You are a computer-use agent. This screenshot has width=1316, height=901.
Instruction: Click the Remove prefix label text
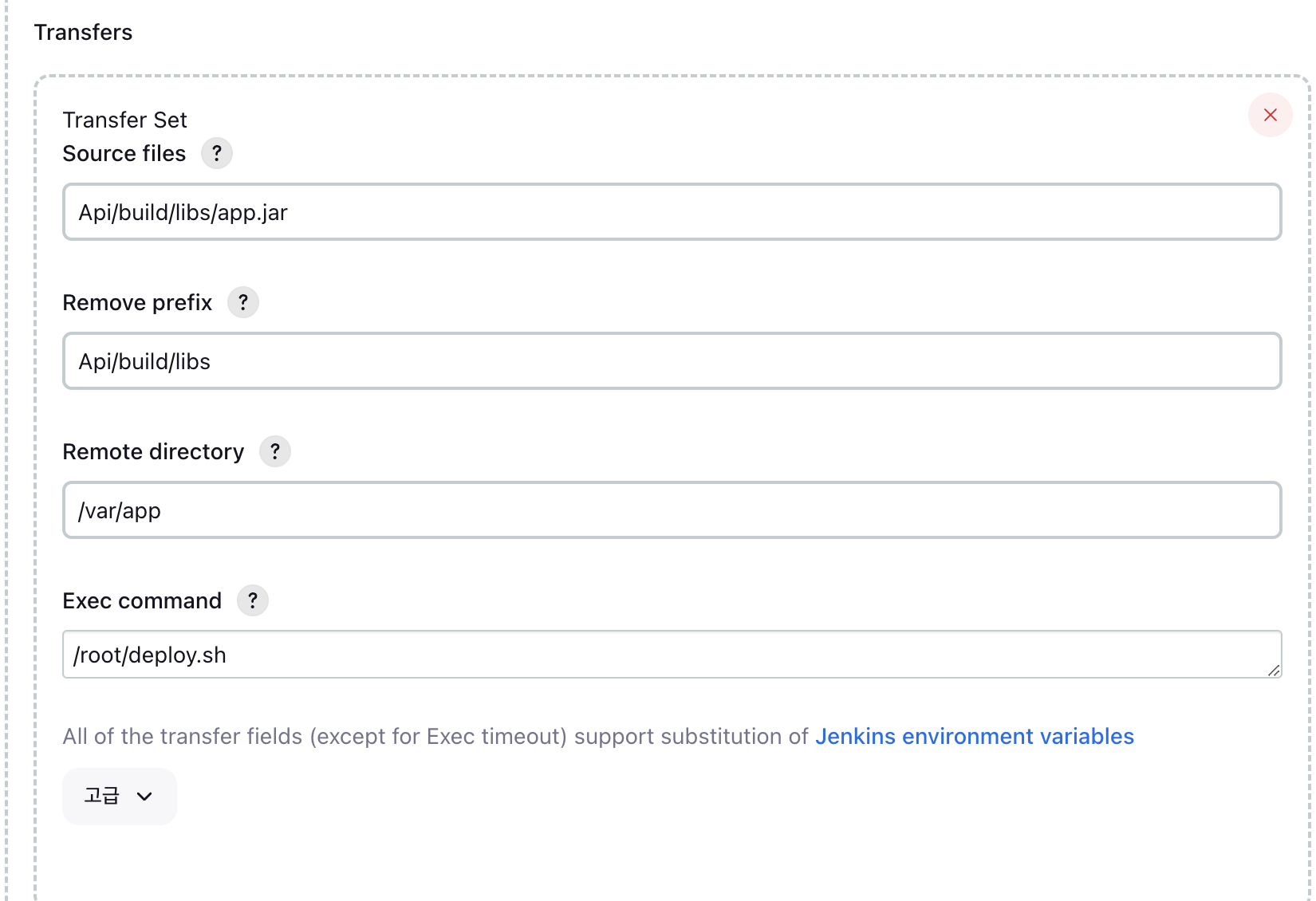tap(137, 302)
